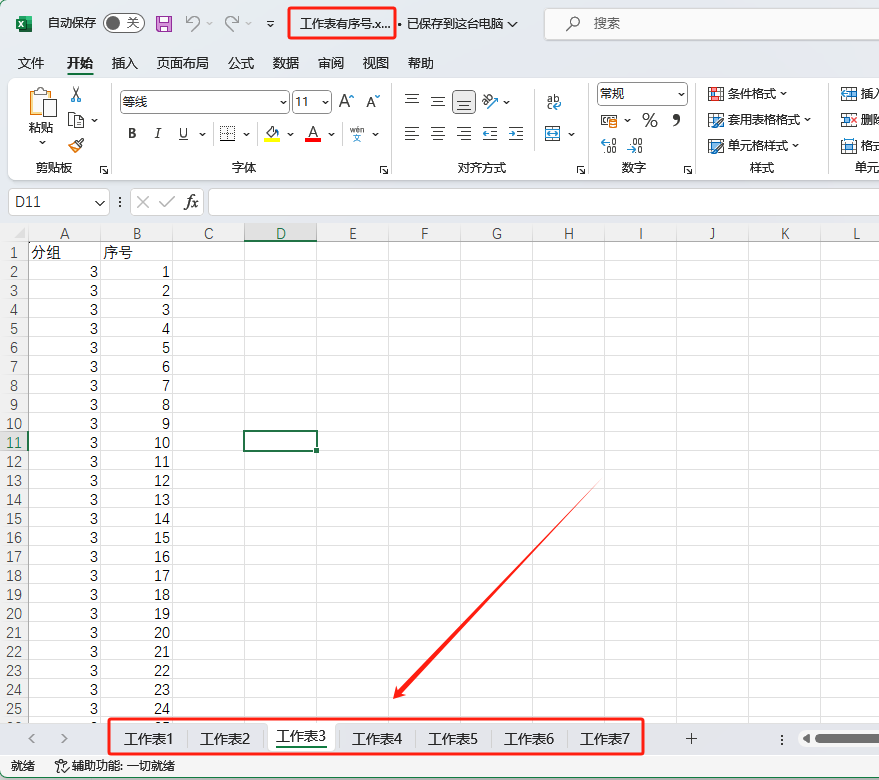Screen dimensions: 879x780
Task: Click the wrap text icon
Action: 553,102
